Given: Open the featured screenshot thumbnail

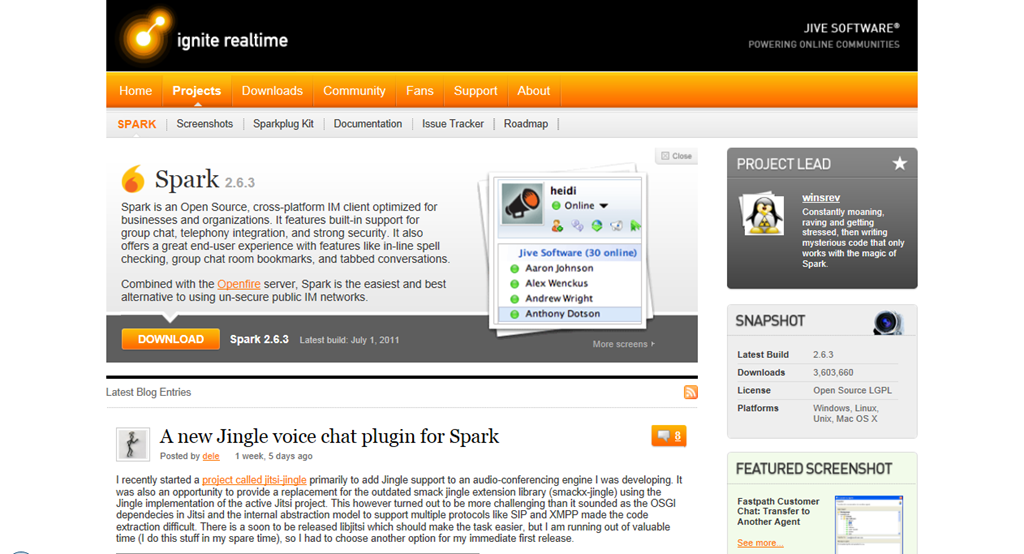Looking at the screenshot, I should (x=869, y=525).
